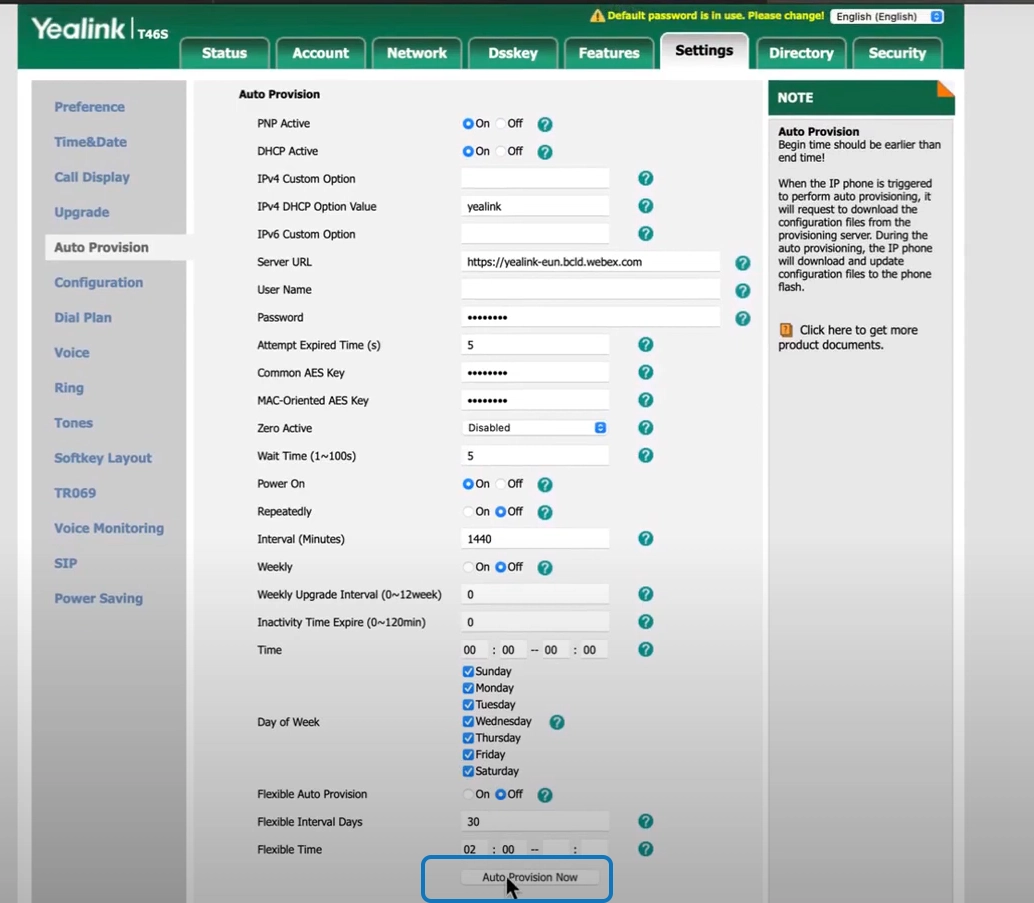Open help icon for PNP Active
Screen dimensions: 1034x903
click(x=545, y=124)
